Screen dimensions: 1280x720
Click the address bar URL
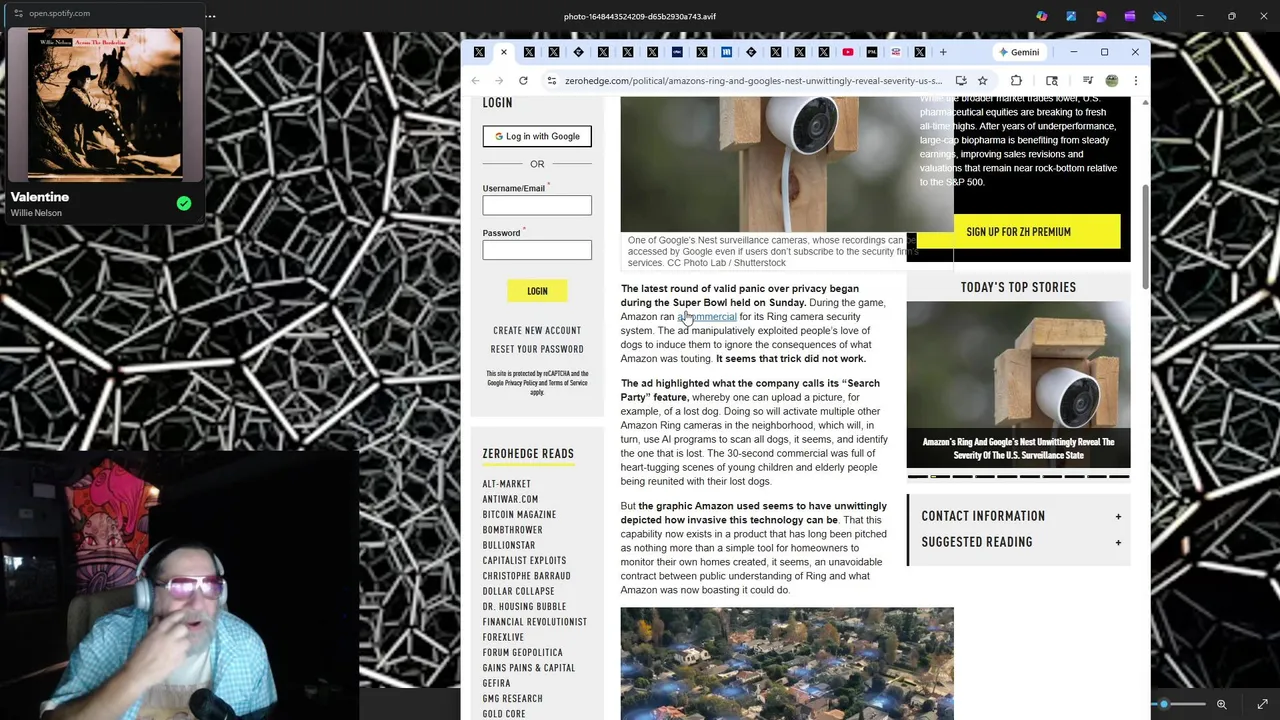[752, 81]
